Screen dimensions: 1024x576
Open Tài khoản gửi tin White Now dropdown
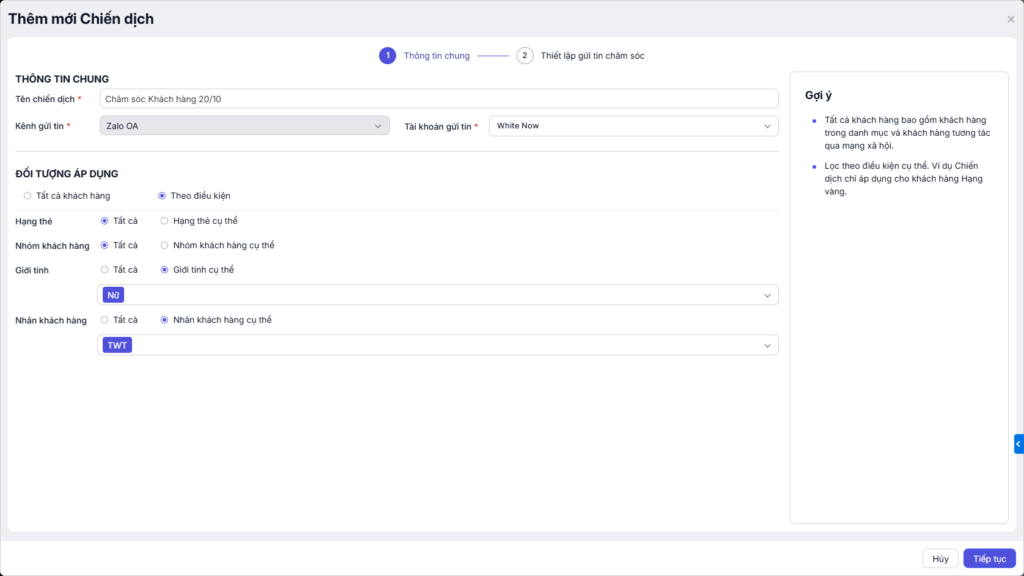point(633,126)
